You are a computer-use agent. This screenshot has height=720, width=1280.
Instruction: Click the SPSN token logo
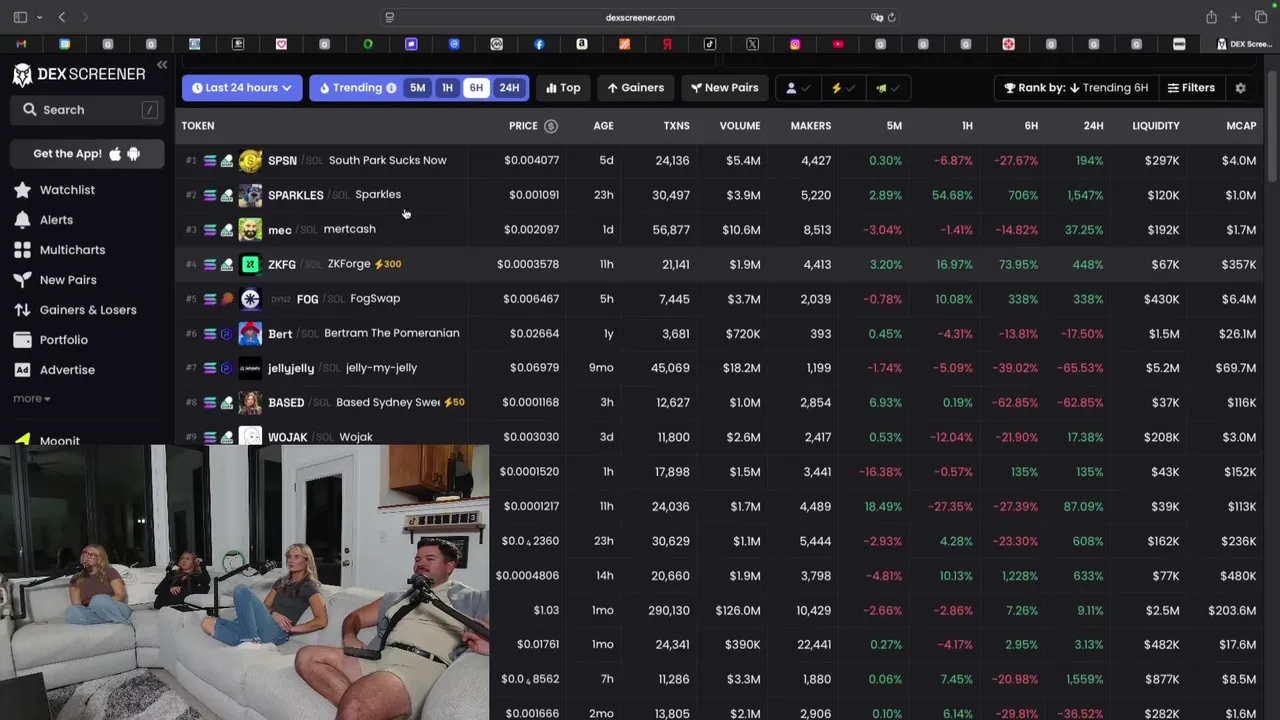click(250, 161)
